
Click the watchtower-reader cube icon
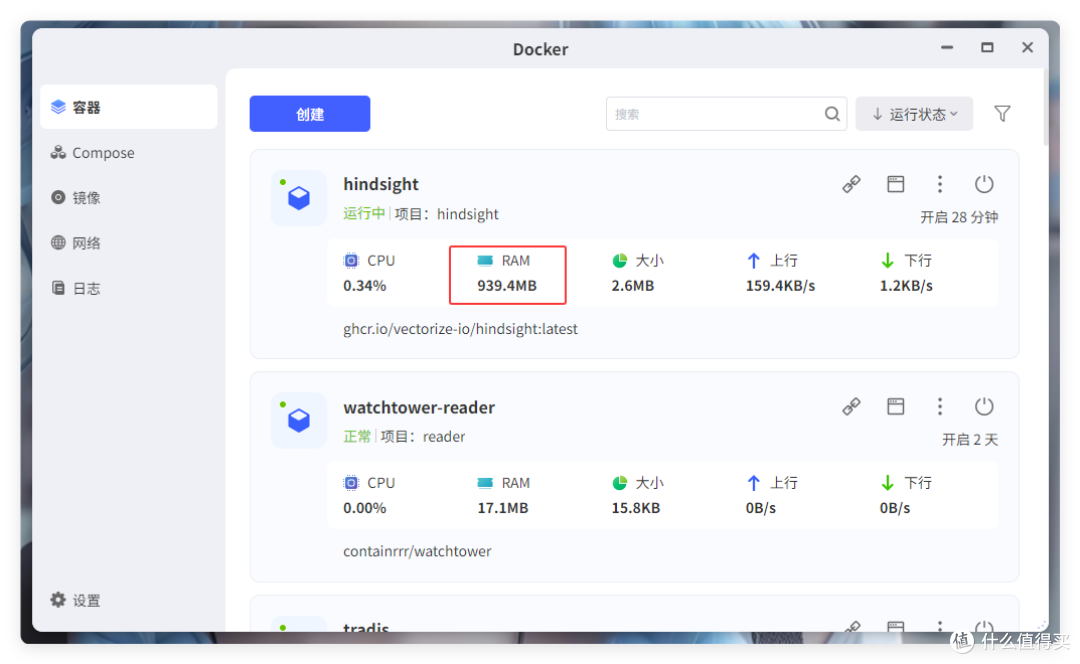298,420
